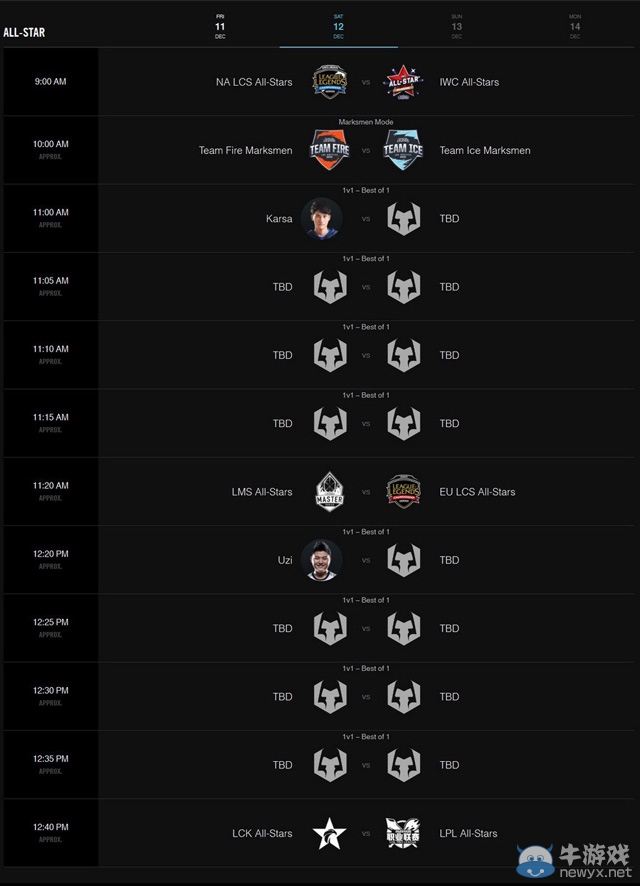Click the ALL-STAR header title
The image size is (640, 886).
tap(24, 33)
